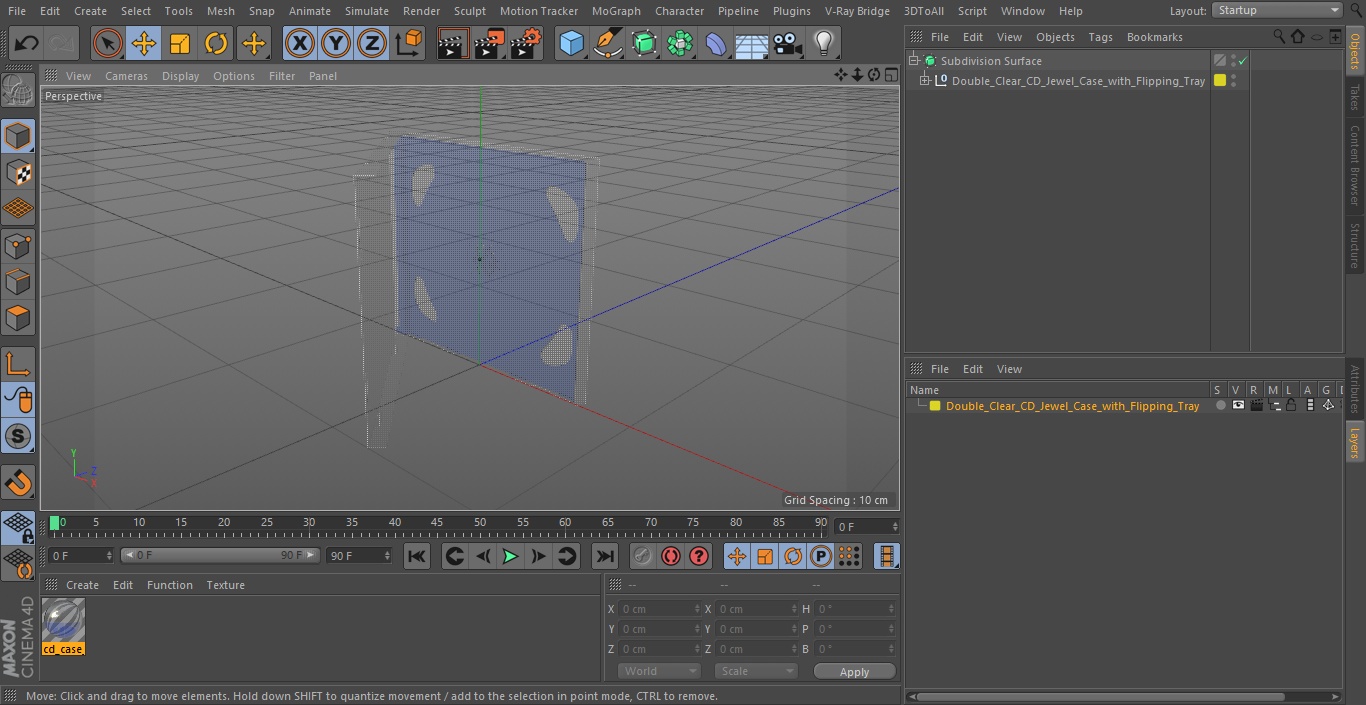
Task: Switch to Edges mode
Action: 18,281
